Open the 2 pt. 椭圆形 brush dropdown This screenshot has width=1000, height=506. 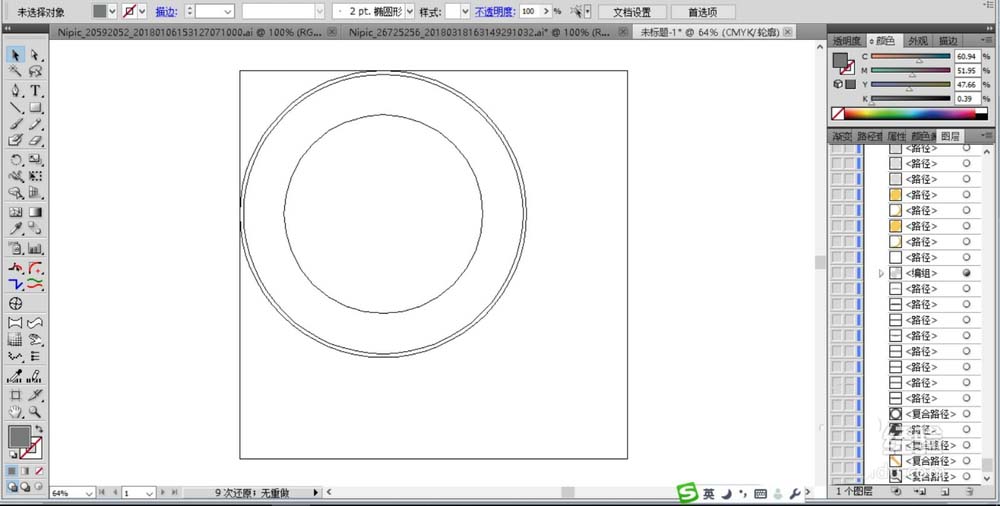coord(409,11)
